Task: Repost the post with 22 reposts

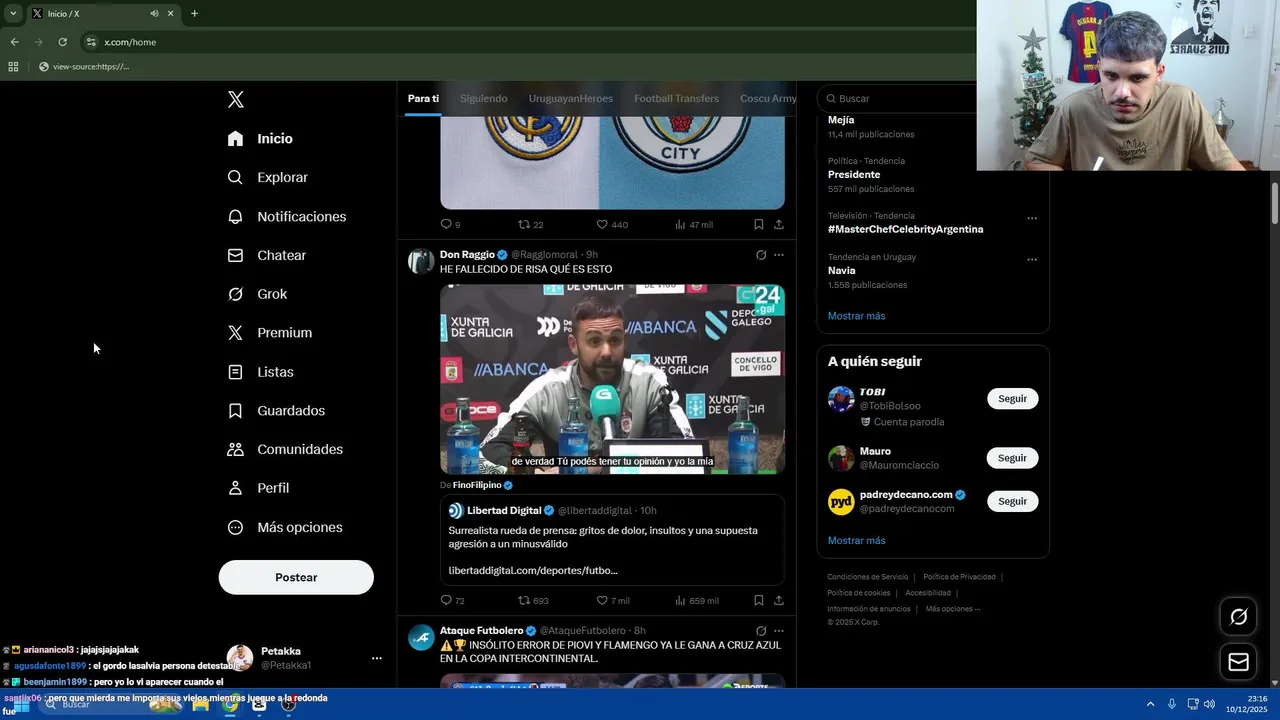Action: pos(530,225)
